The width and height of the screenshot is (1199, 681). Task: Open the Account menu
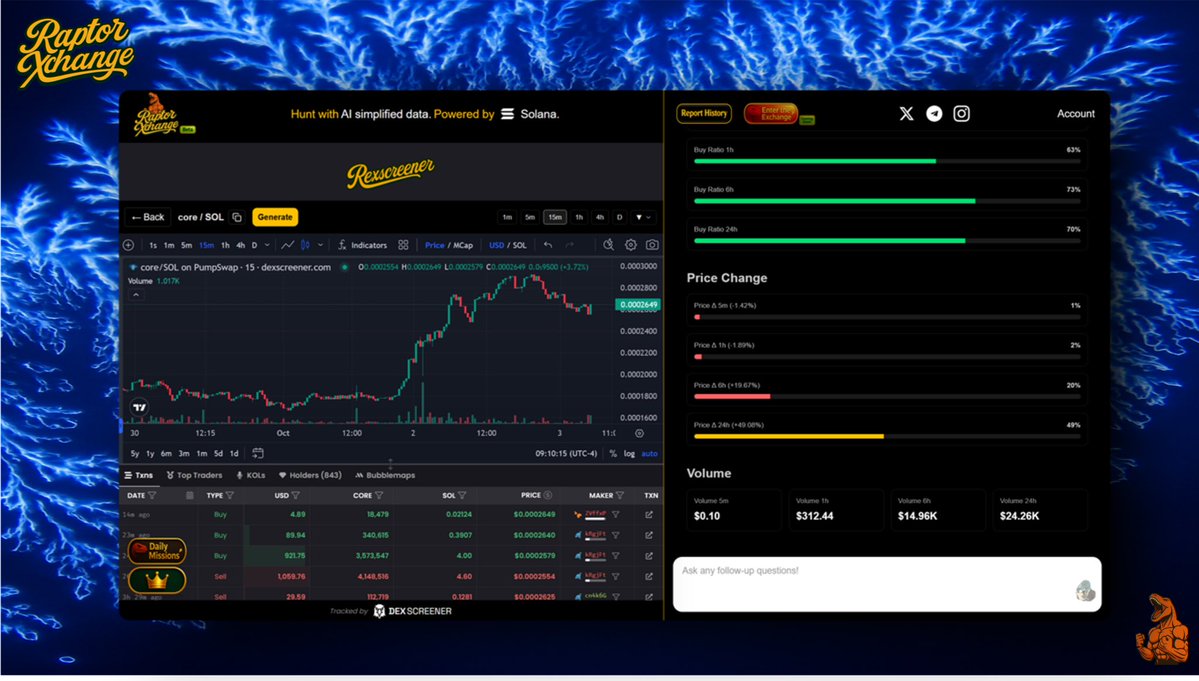pyautogui.click(x=1075, y=113)
